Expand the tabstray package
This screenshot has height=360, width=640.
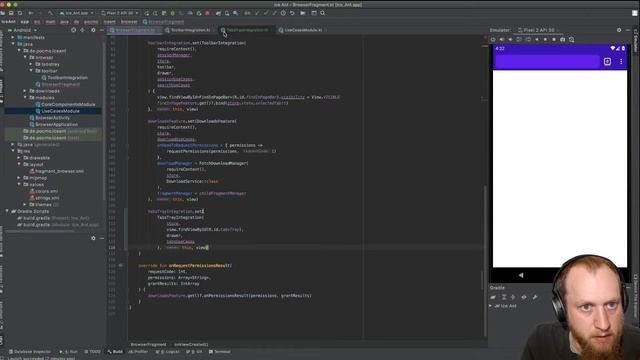(31, 64)
